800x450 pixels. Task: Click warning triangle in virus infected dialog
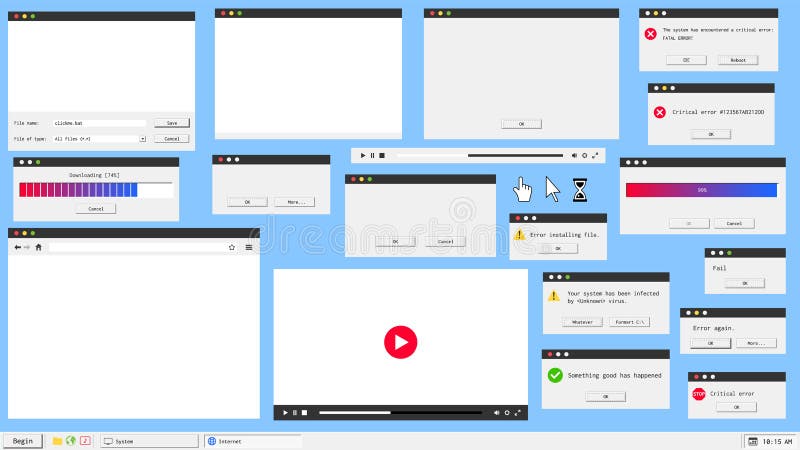[554, 295]
